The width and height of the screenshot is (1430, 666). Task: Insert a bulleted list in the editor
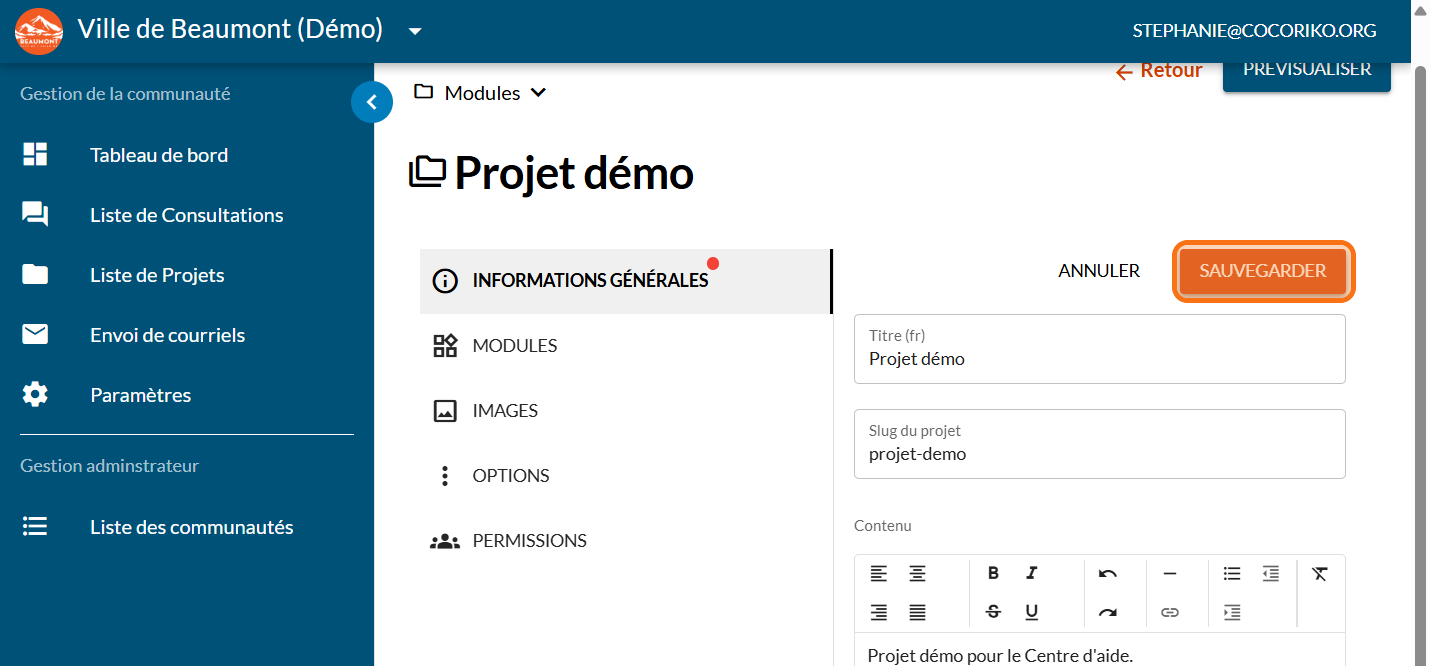tap(1232, 573)
